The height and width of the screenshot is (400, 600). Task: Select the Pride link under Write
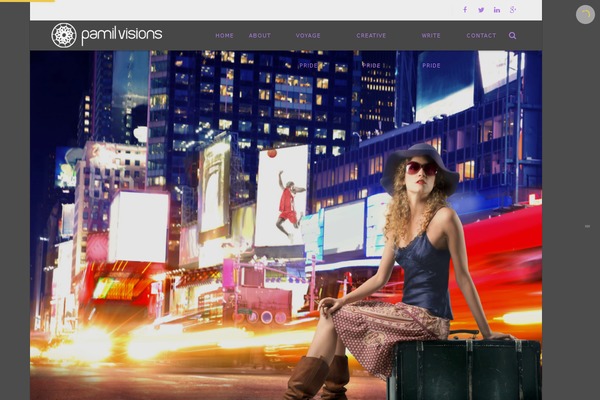tap(431, 65)
